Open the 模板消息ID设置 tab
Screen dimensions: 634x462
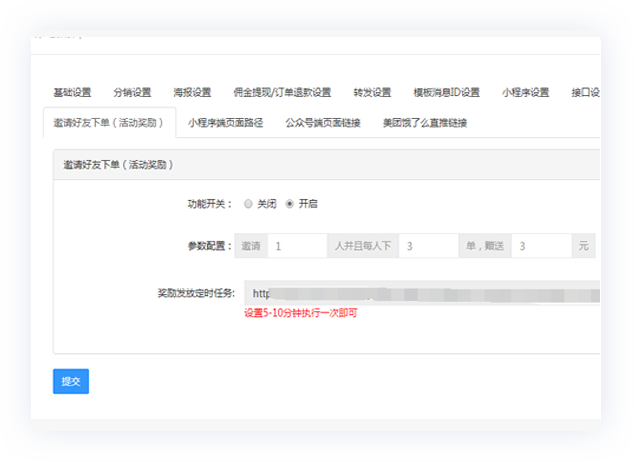tap(446, 93)
